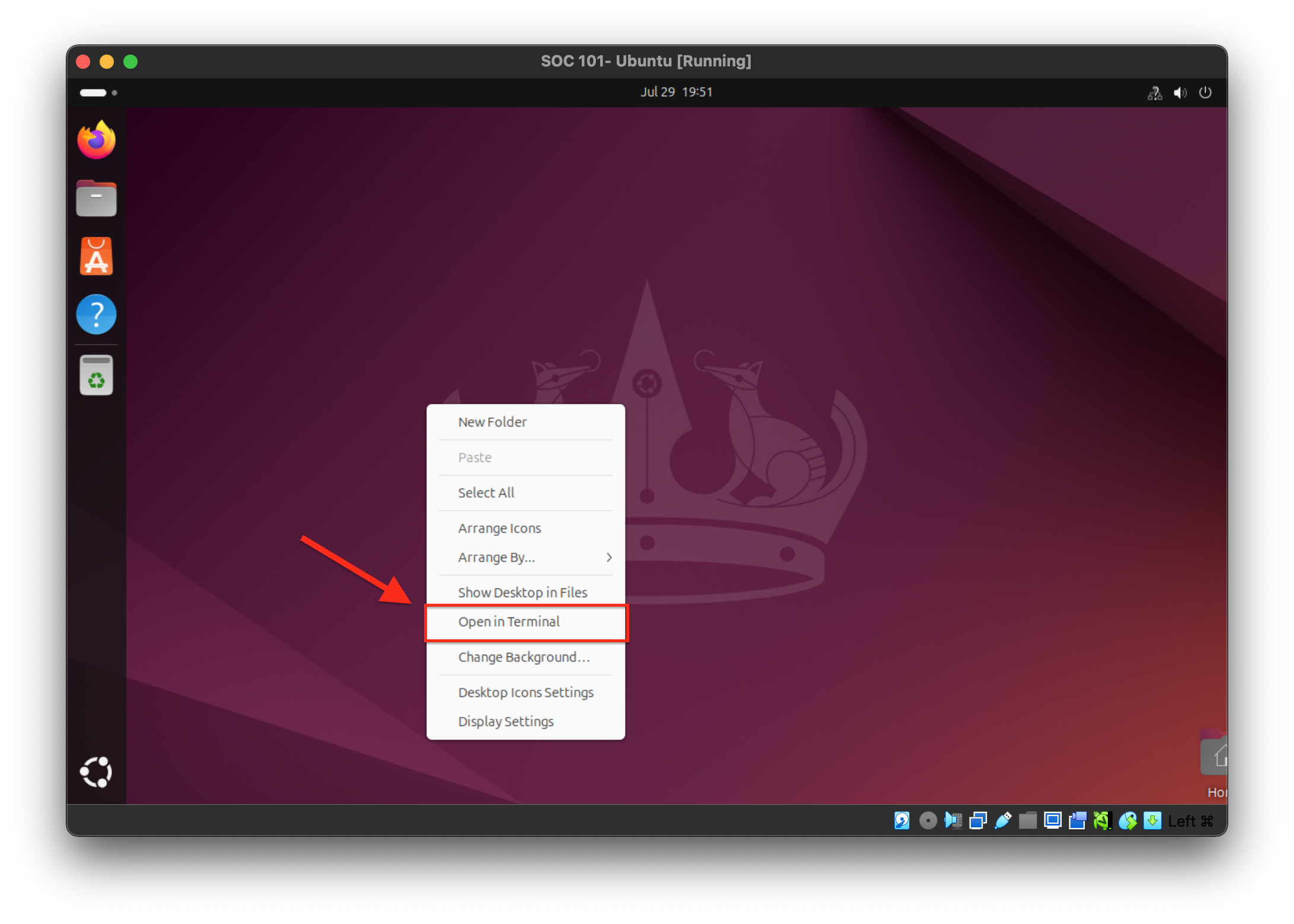Open the App Center dock icon
Screen dimensions: 1294x924
[96, 256]
